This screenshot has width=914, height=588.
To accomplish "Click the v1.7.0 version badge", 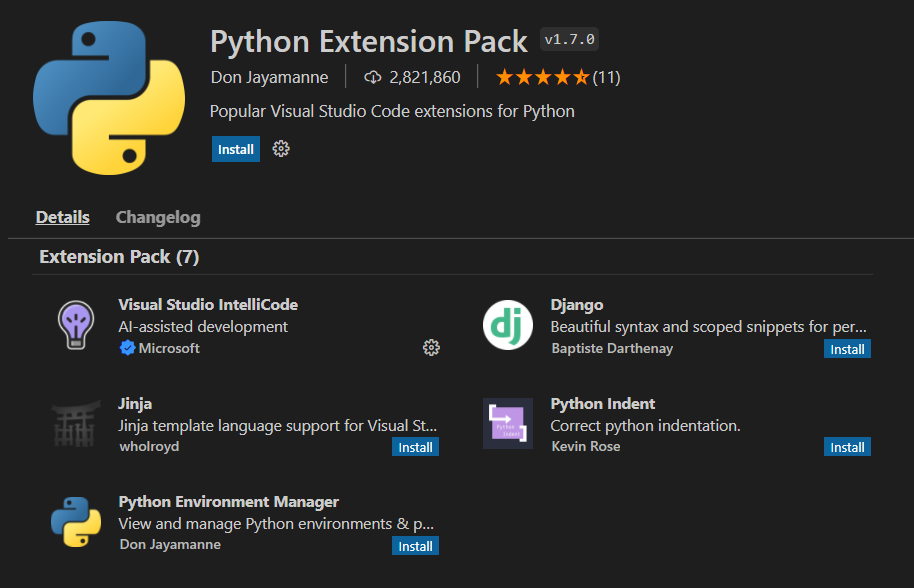I will [x=570, y=39].
